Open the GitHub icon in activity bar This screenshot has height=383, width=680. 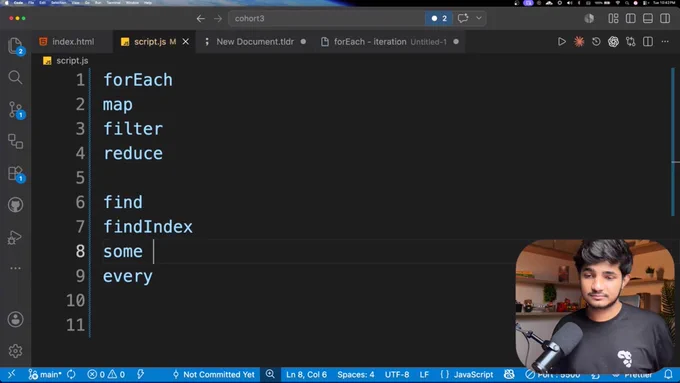tap(15, 205)
